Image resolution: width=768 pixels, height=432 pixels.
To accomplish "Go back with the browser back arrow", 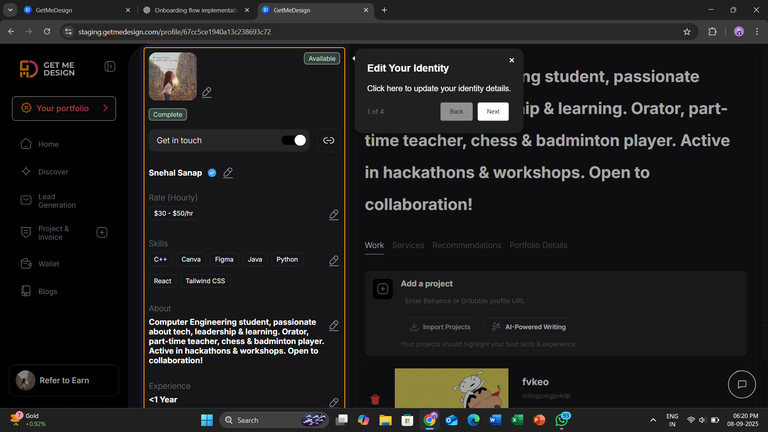I will (x=11, y=31).
